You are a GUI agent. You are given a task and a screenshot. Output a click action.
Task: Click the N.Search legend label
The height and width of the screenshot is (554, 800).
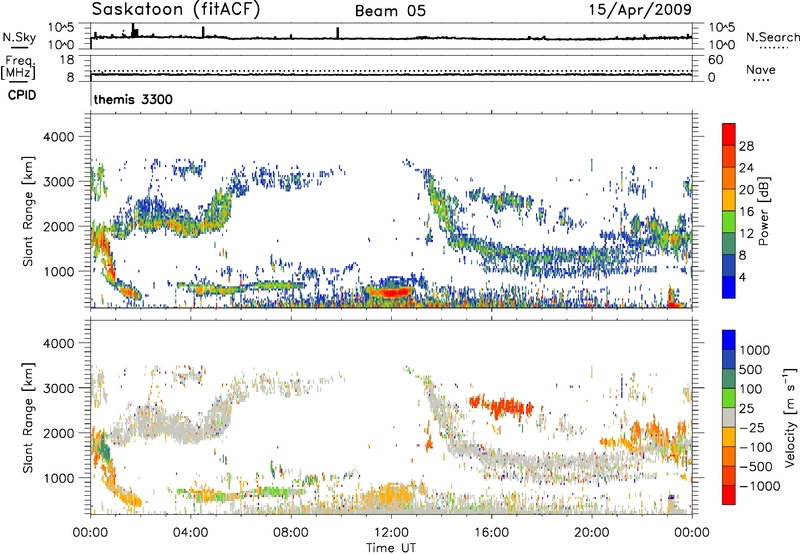click(773, 37)
